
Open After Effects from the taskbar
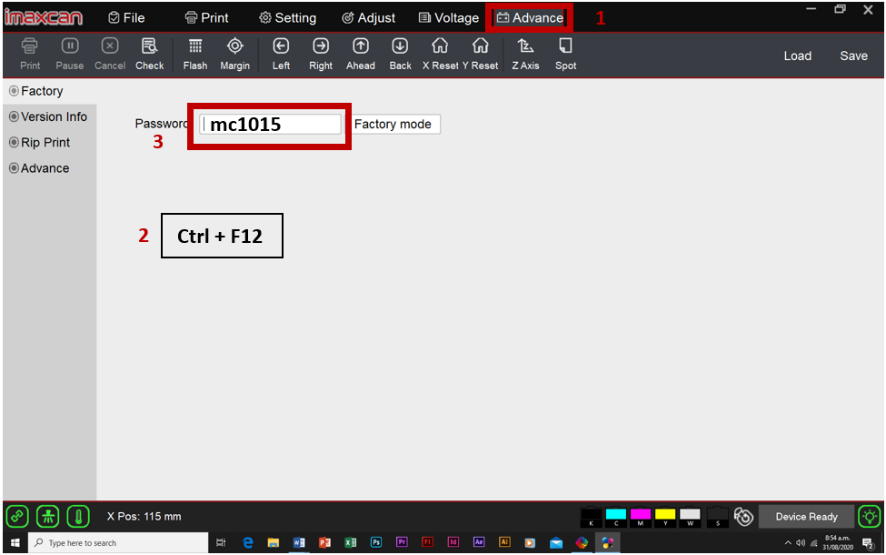point(479,542)
